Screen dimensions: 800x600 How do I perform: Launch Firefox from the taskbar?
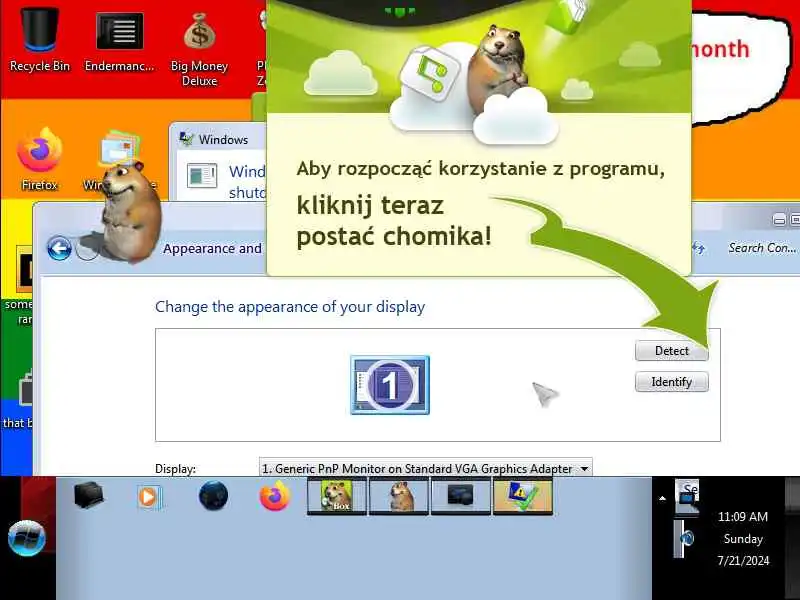point(274,497)
